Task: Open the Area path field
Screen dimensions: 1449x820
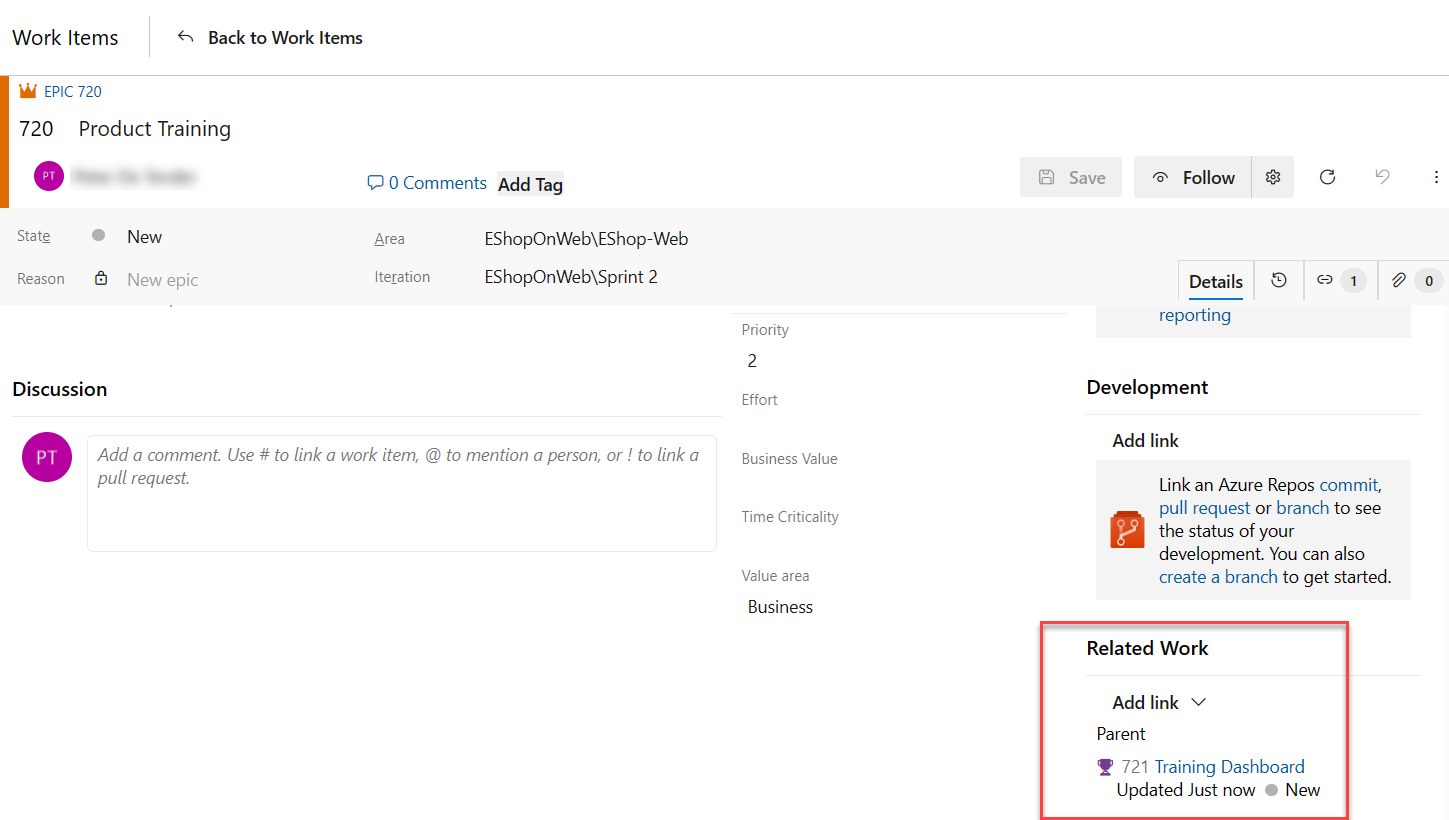Action: (x=586, y=239)
